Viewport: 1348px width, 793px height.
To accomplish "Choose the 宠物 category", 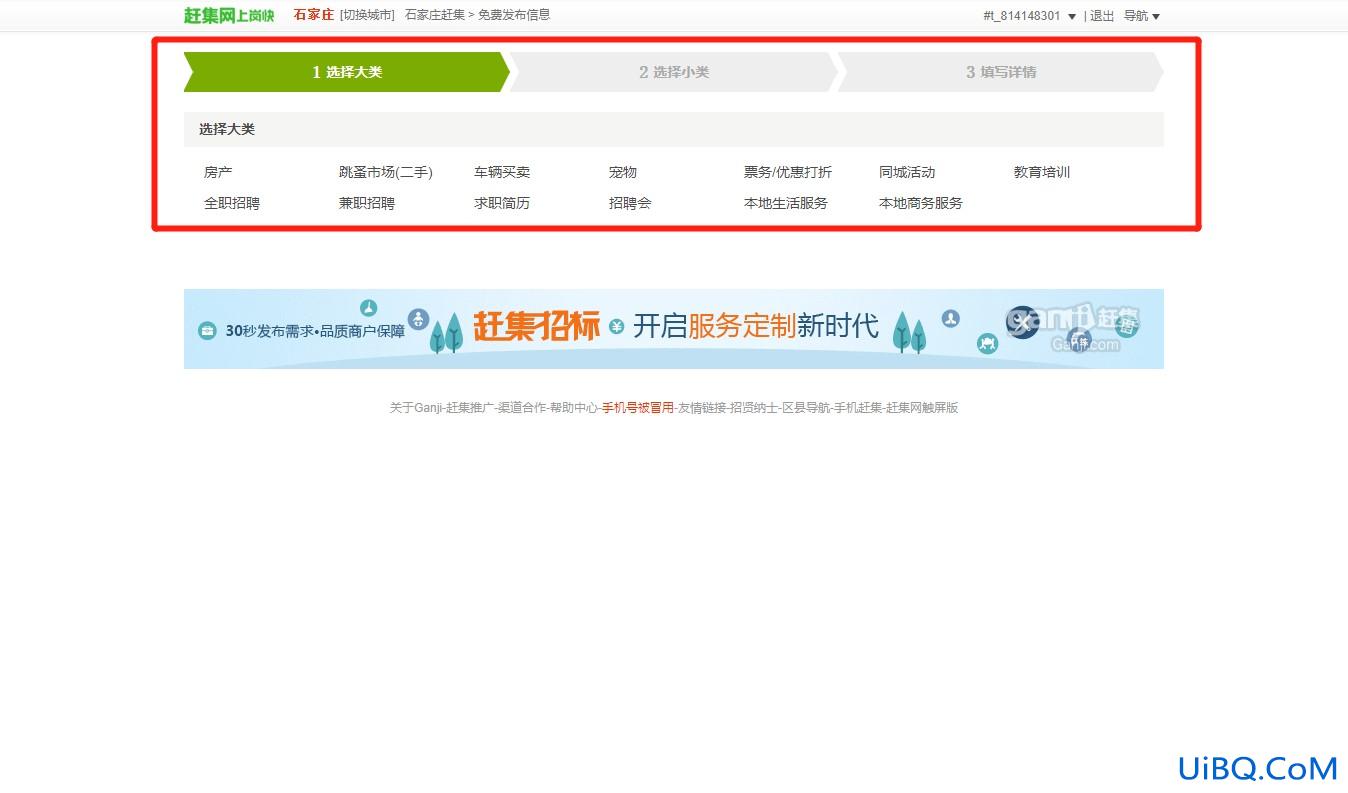I will pyautogui.click(x=623, y=172).
